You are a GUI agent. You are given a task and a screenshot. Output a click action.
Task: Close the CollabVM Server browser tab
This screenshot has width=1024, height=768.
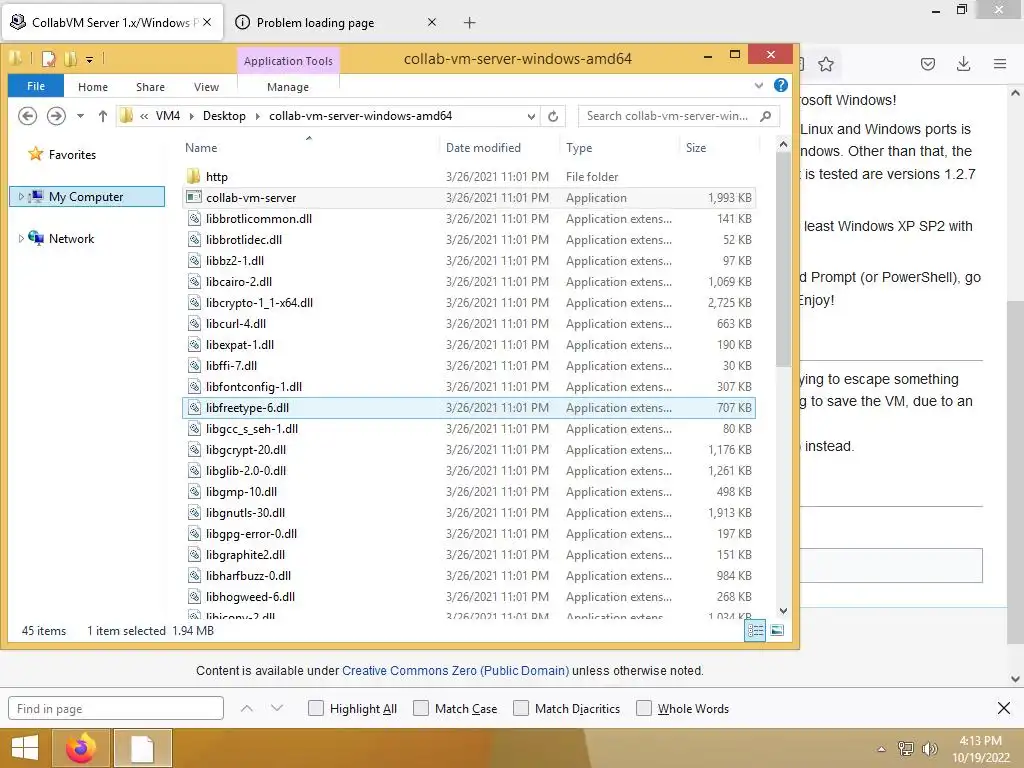tap(207, 22)
